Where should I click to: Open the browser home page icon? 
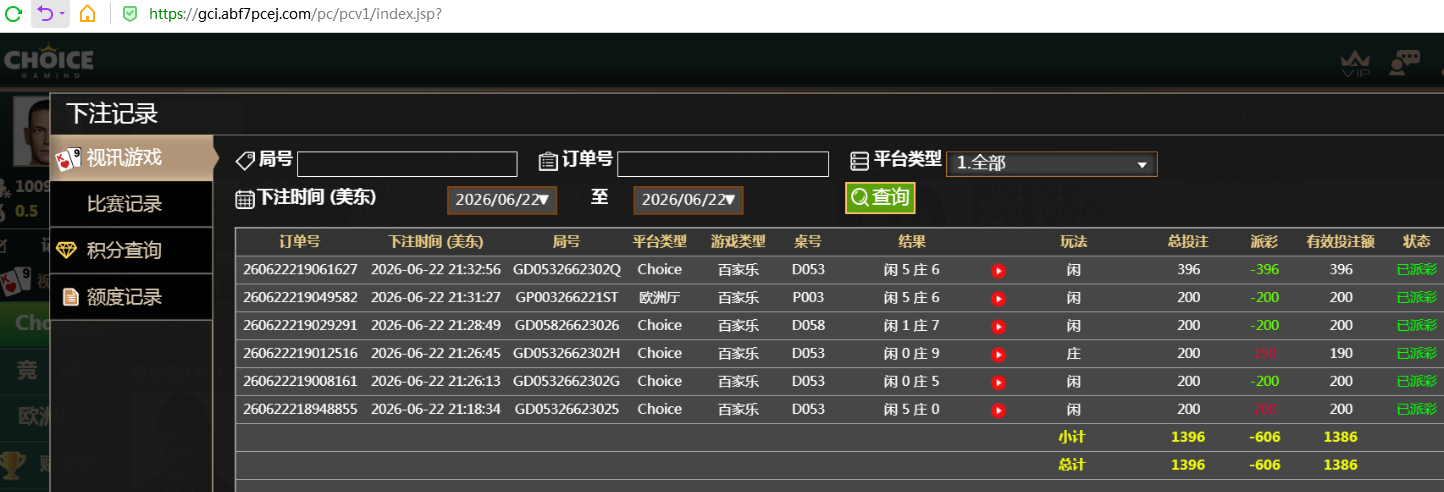[88, 14]
